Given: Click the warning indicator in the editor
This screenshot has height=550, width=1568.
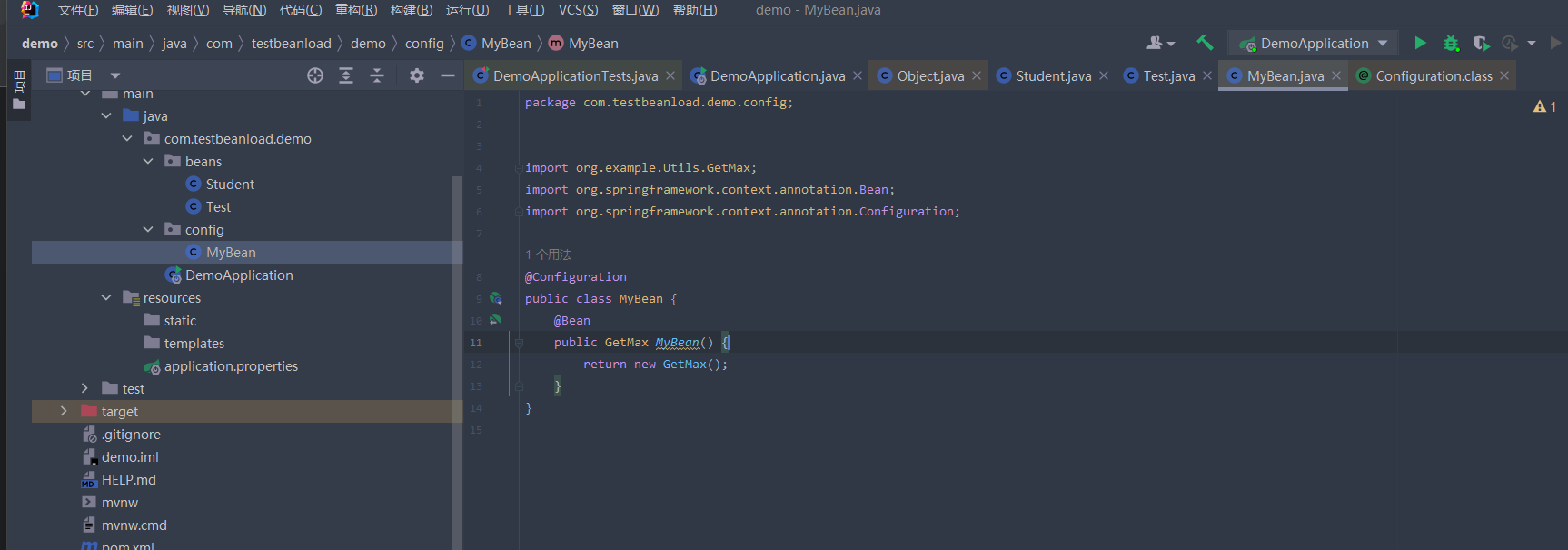Looking at the screenshot, I should pos(1544,106).
